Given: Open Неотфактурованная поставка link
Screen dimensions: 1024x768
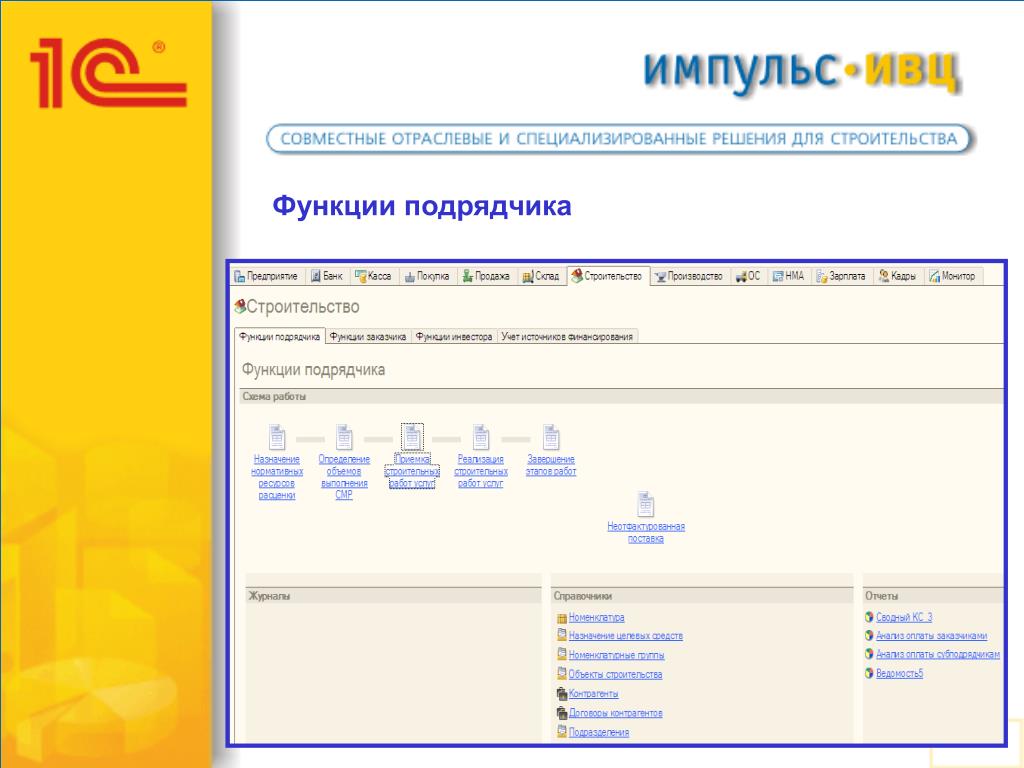Looking at the screenshot, I should click(646, 532).
